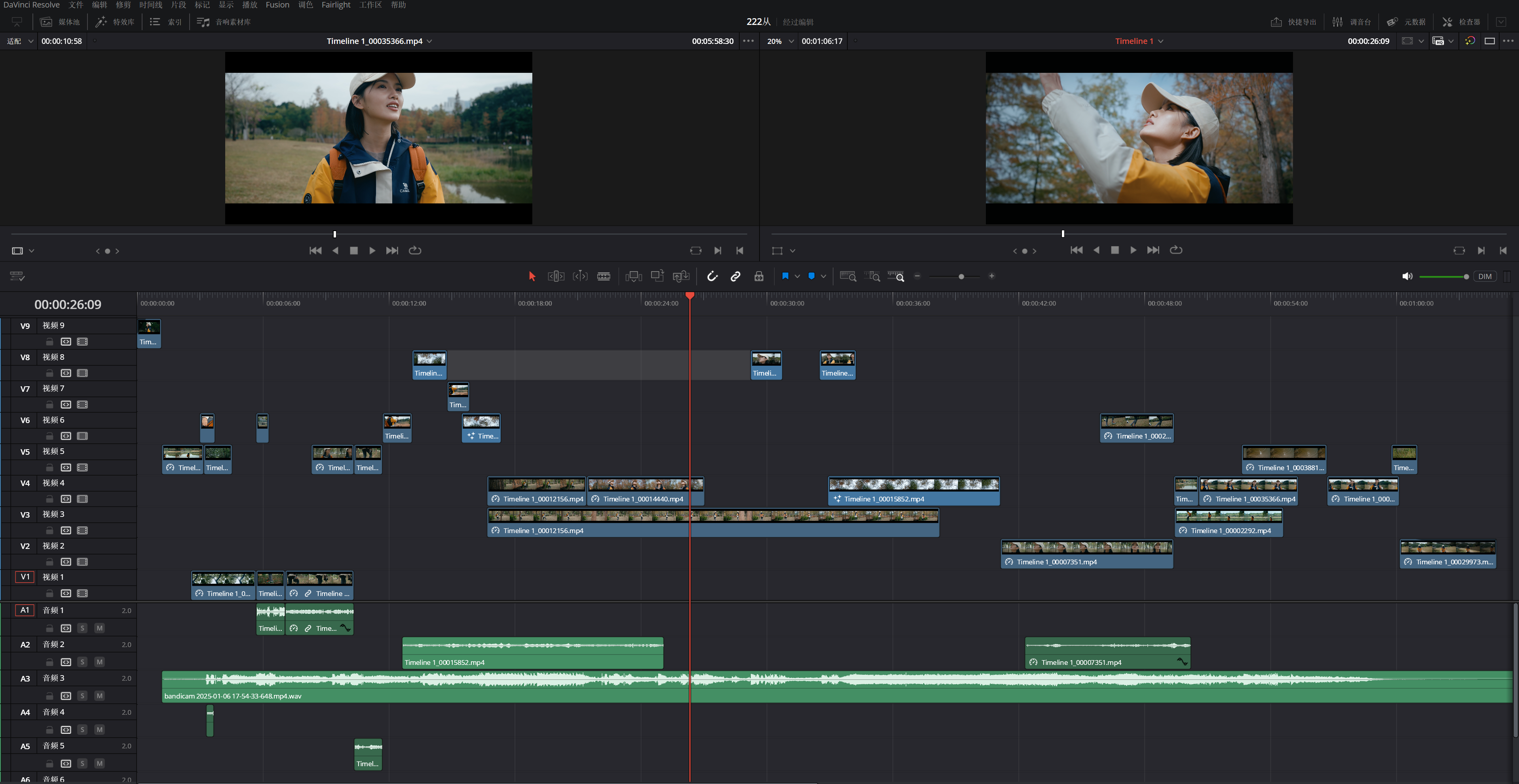The image size is (1519, 784).
Task: Open the 特效库 effects library panel
Action: click(116, 22)
